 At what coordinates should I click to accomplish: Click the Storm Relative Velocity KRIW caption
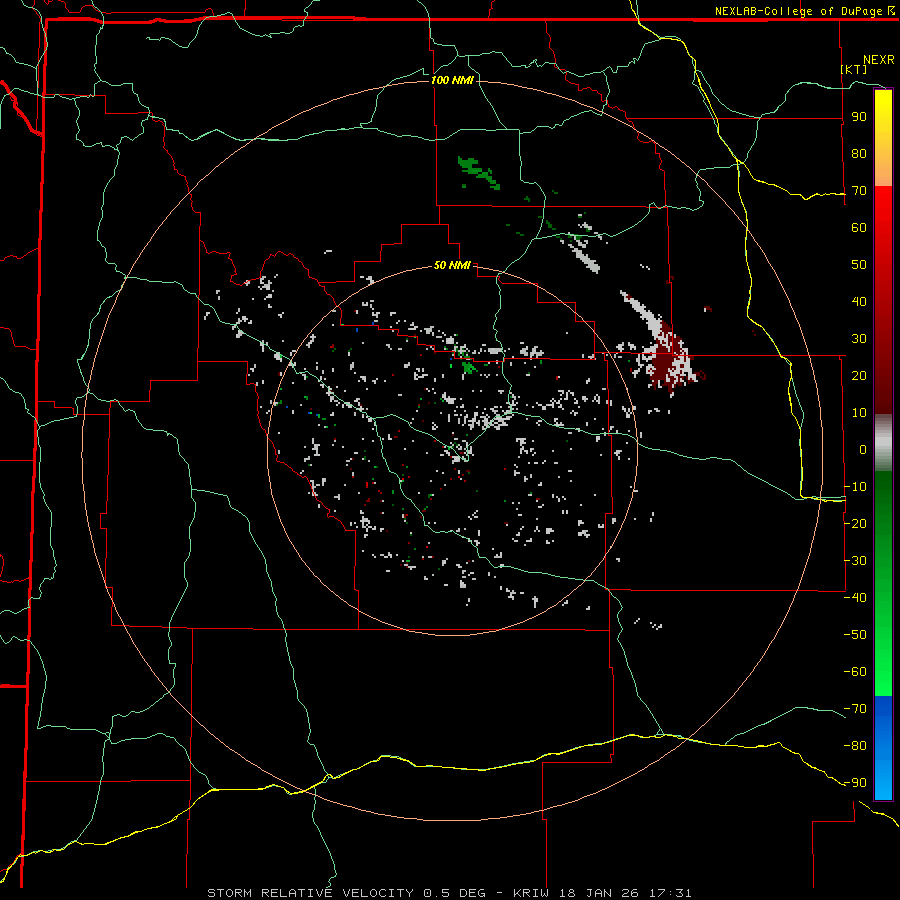pyautogui.click(x=449, y=893)
